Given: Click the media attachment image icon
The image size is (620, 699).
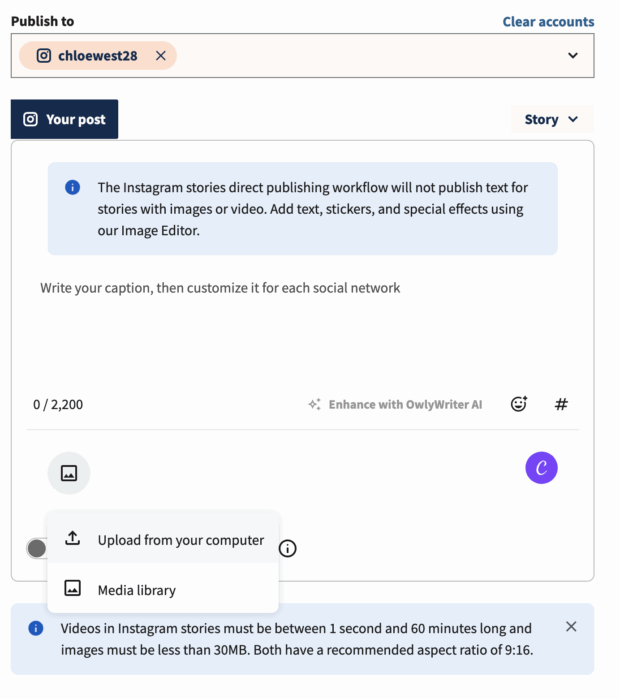Looking at the screenshot, I should 69,473.
